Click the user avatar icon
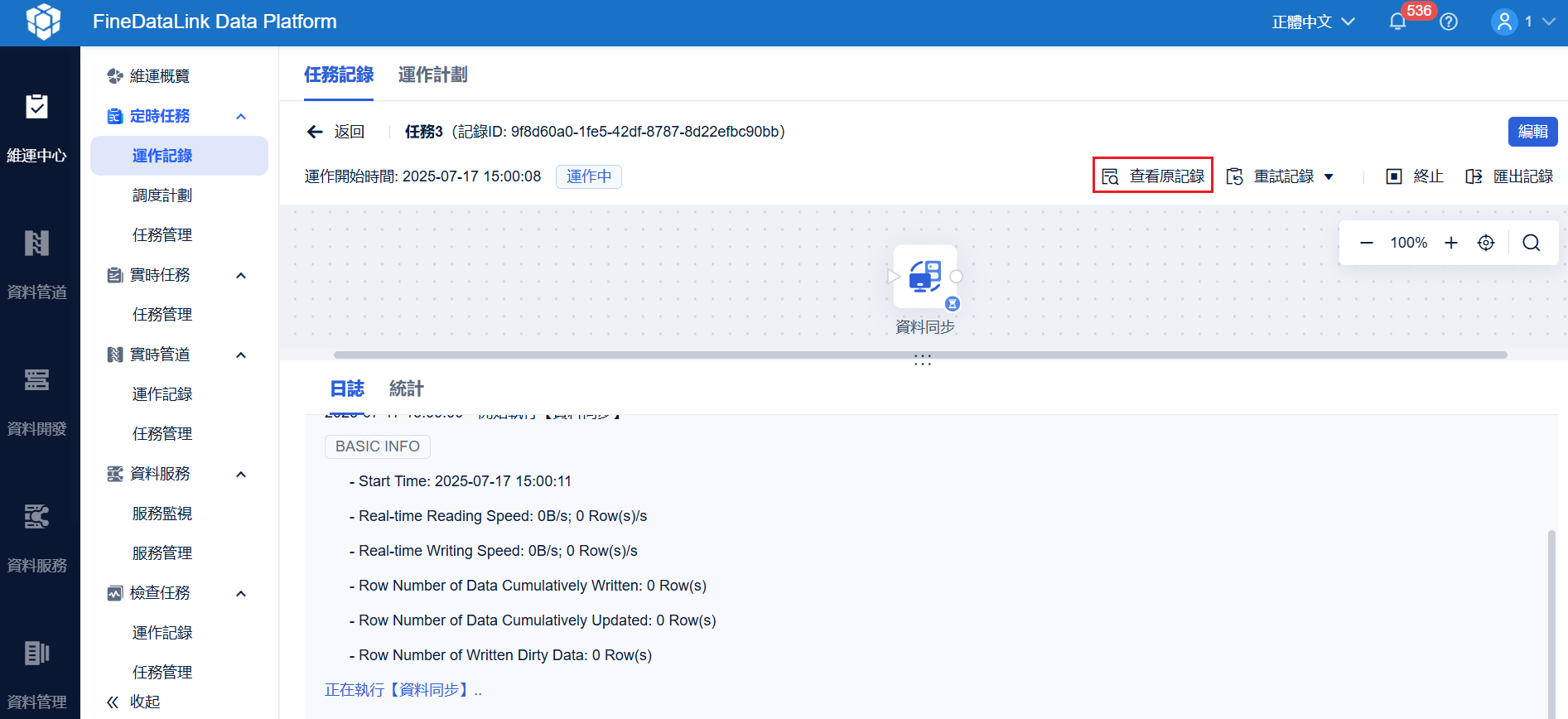Viewport: 1568px width, 719px height. click(1504, 22)
